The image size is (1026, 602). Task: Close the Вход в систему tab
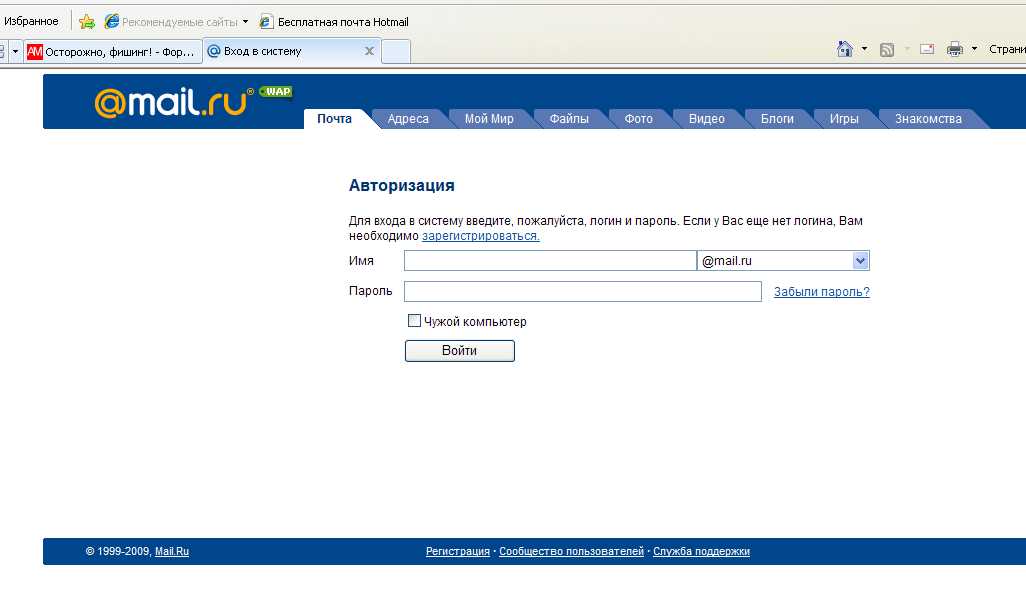[x=369, y=51]
